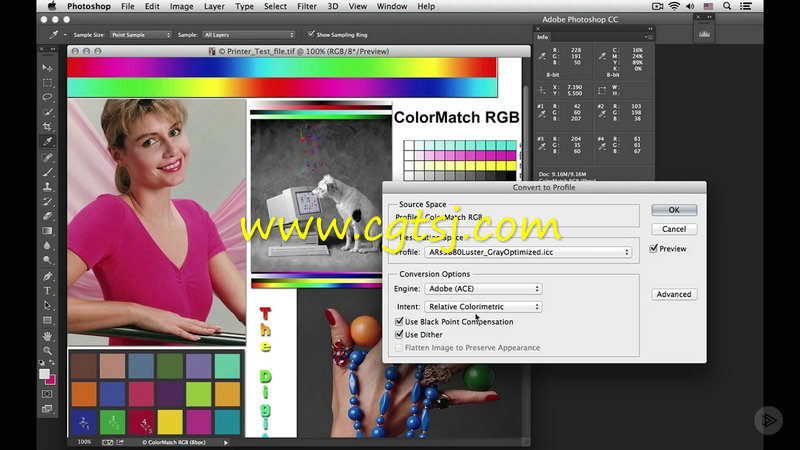
Task: Select the Path Selection tool
Action: click(47, 306)
